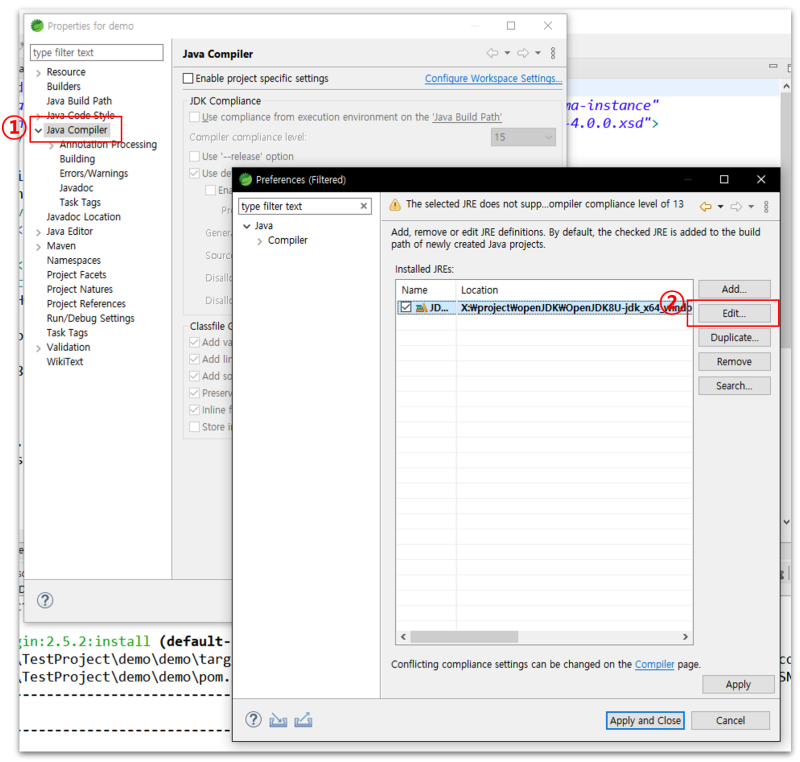Toggle Use compliance from execution environment

pyautogui.click(x=194, y=117)
